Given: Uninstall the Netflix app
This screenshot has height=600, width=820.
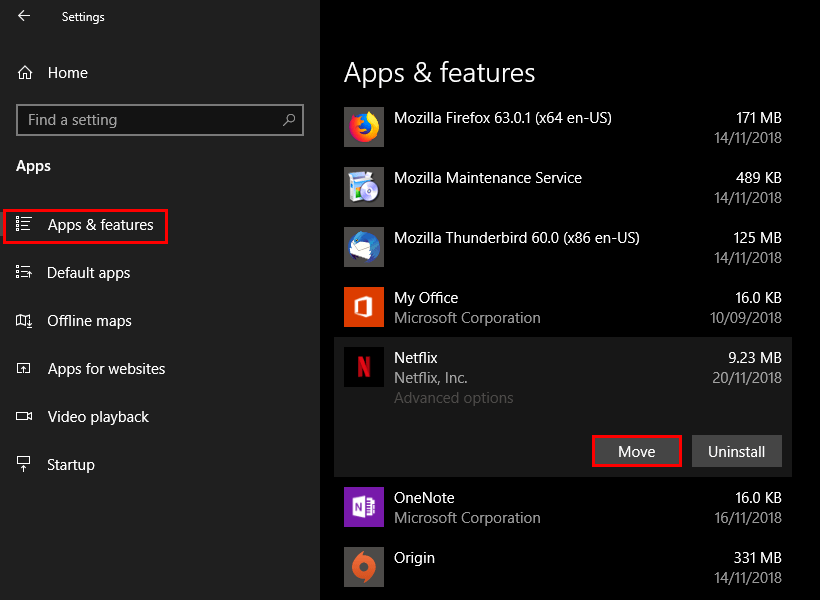Looking at the screenshot, I should click(736, 452).
